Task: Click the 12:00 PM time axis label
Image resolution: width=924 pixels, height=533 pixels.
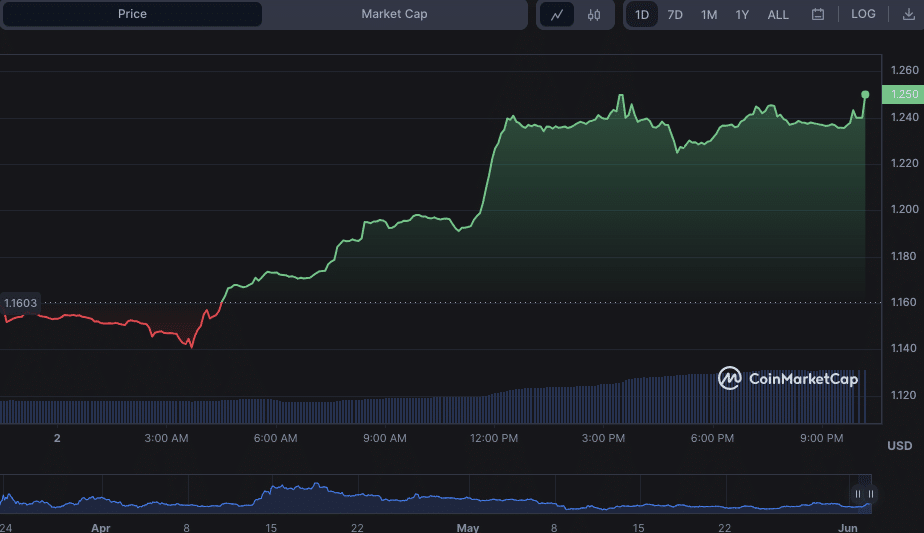Action: 494,438
